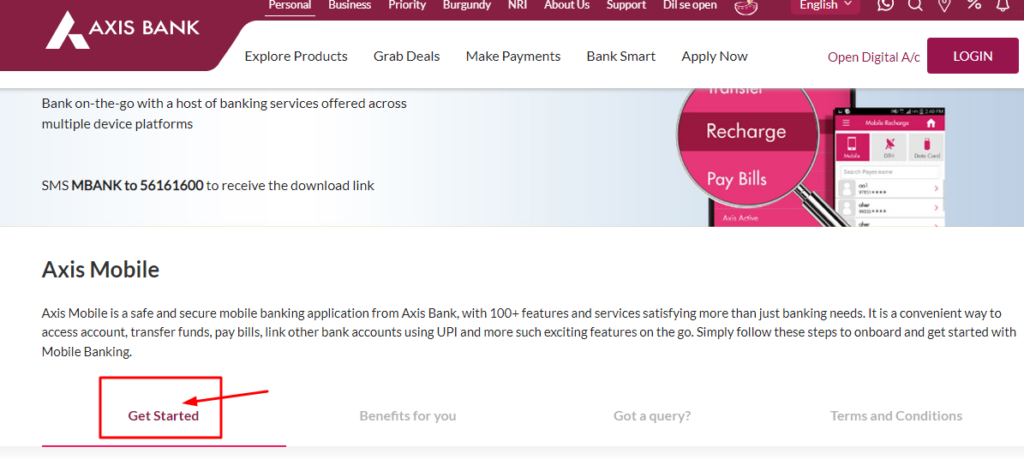Viewport: 1024px width, 471px height.
Task: Click the MBANK to 56161600 text
Action: [137, 186]
